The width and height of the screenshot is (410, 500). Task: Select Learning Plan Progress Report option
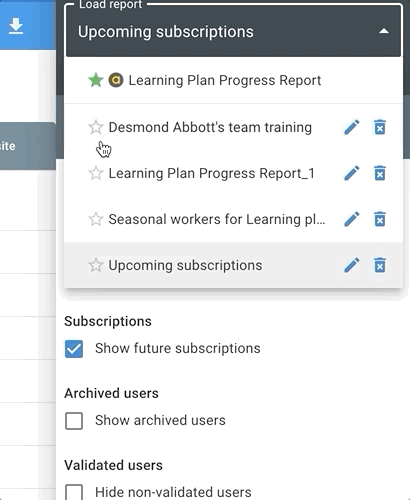coord(225,80)
